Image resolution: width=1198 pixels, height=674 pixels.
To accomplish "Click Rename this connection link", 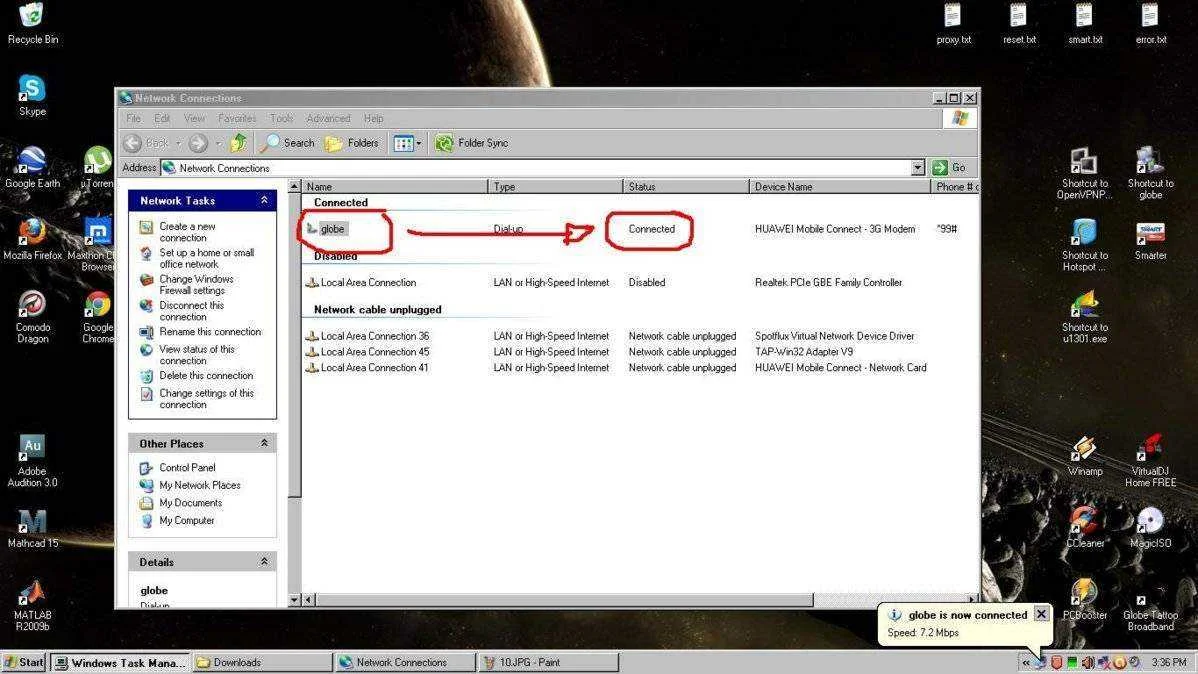I will click(210, 332).
